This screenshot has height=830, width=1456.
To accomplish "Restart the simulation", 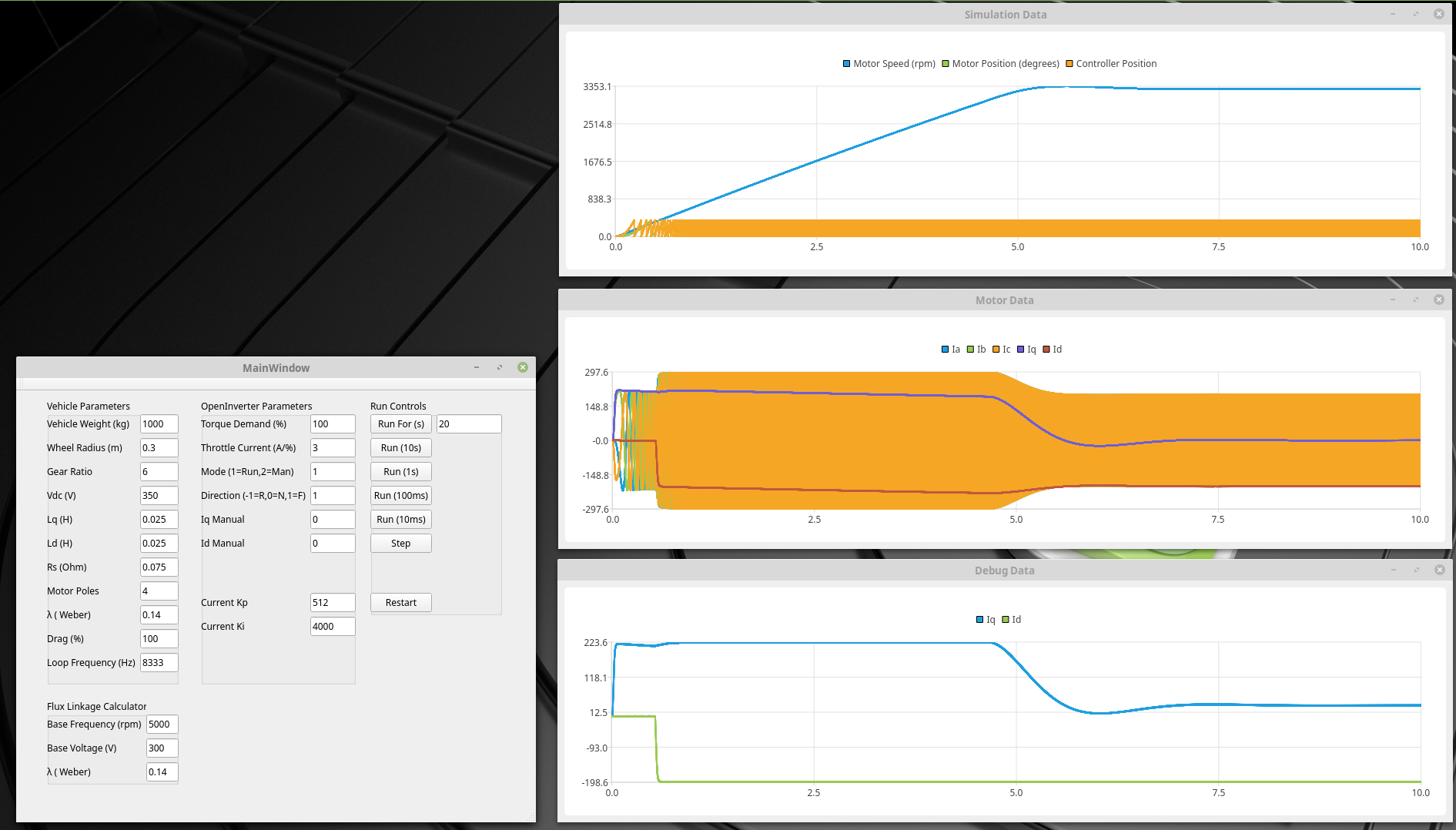I will point(400,603).
